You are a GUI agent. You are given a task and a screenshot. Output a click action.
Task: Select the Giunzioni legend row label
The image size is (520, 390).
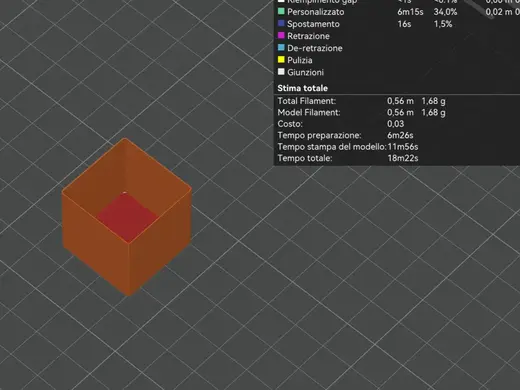(x=305, y=72)
